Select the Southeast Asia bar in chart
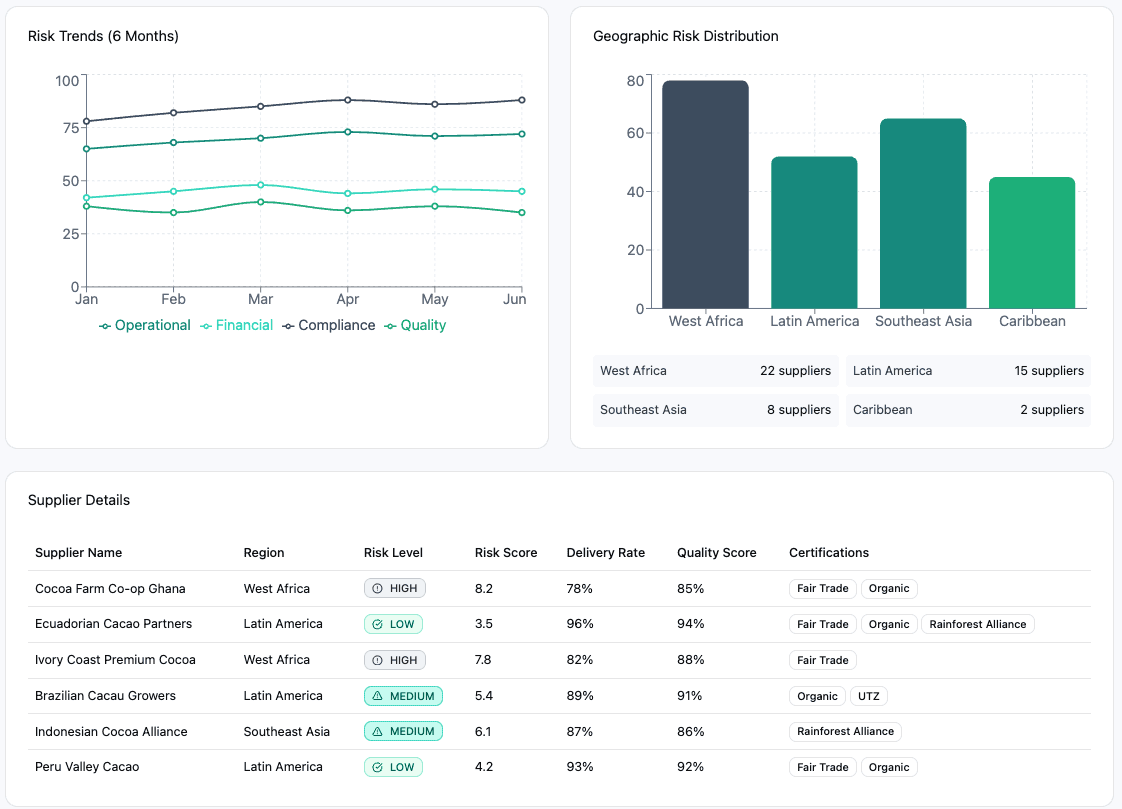 click(923, 214)
